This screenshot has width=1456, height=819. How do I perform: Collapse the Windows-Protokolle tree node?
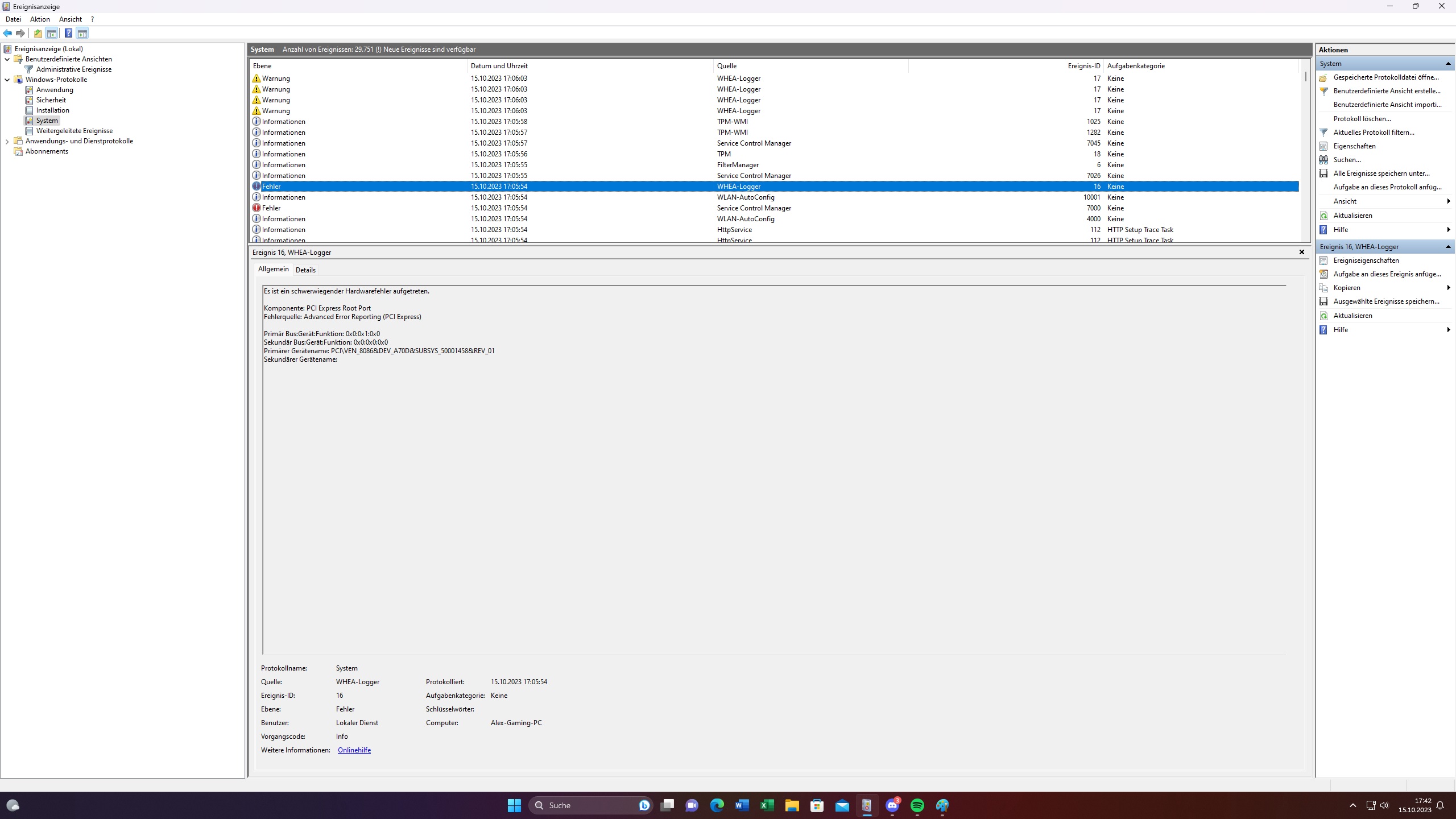coord(7,80)
